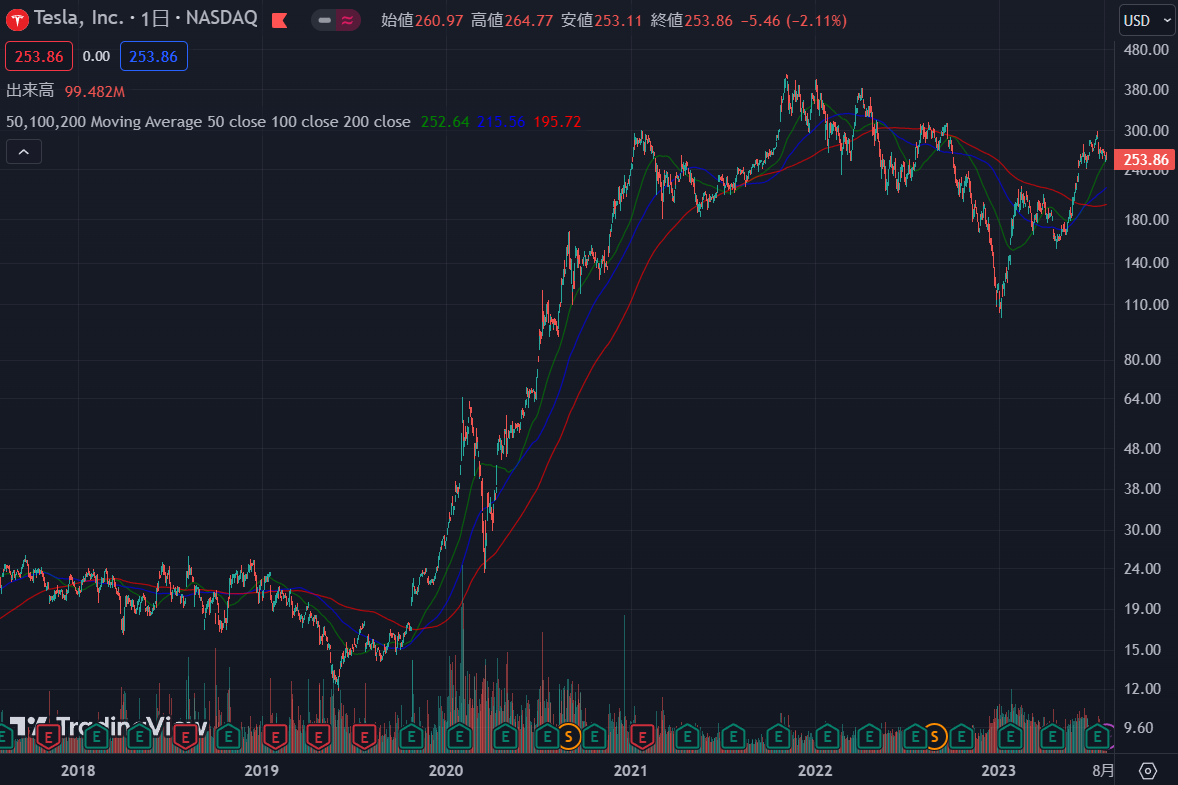Collapse the indicator legend with the chevron
This screenshot has height=785, width=1178.
(24, 152)
